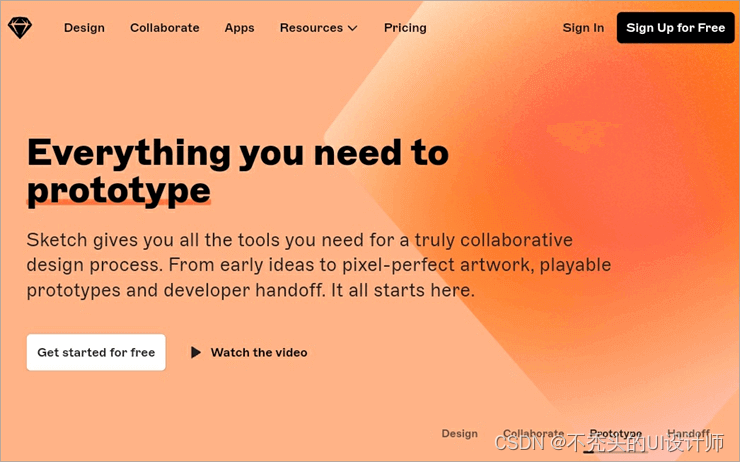The width and height of the screenshot is (740, 462).
Task: Open the Watch the video link
Action: (259, 353)
